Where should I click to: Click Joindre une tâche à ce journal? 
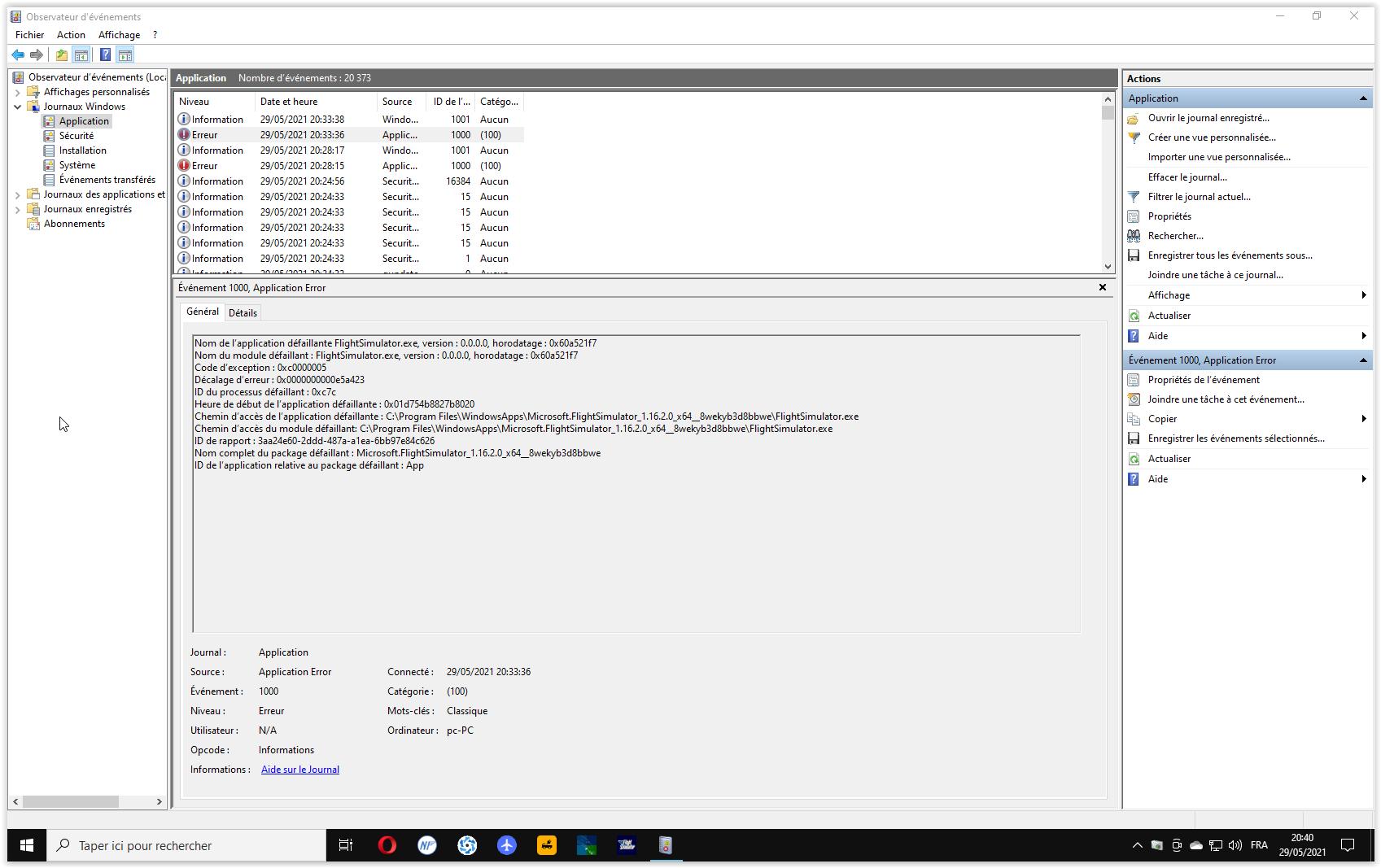1215,275
